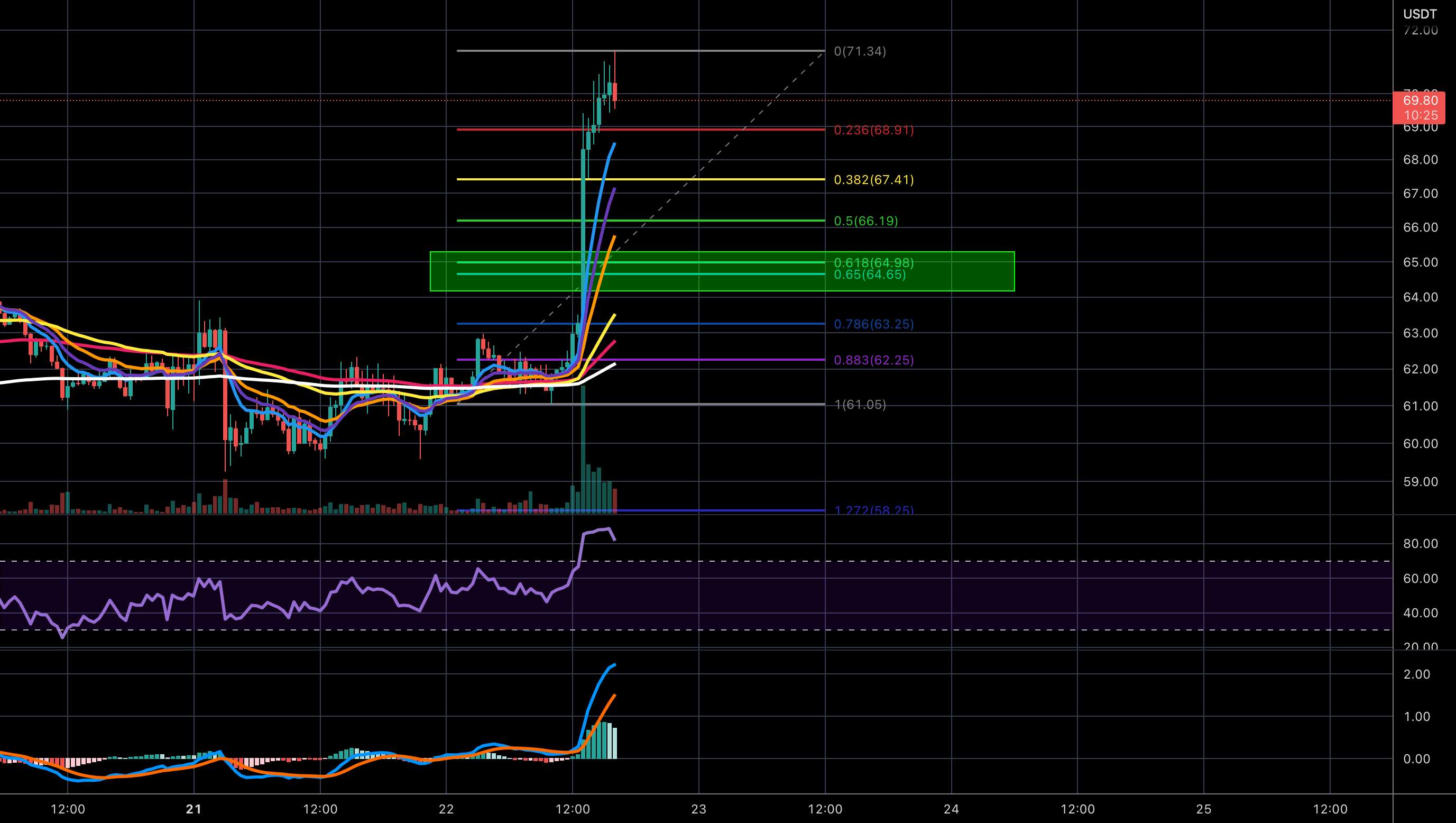1456x823 pixels.
Task: Click the 62.00 price axis value
Action: coord(1420,369)
